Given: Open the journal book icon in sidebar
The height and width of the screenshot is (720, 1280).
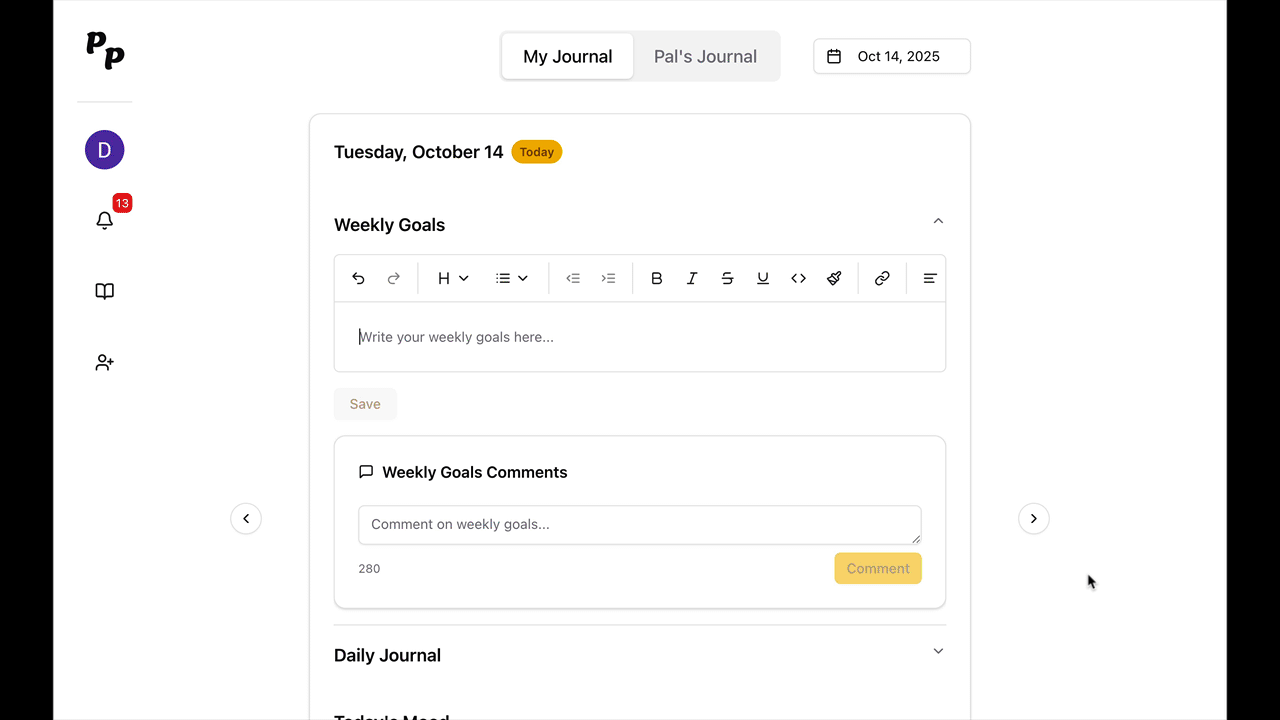Looking at the screenshot, I should (105, 291).
